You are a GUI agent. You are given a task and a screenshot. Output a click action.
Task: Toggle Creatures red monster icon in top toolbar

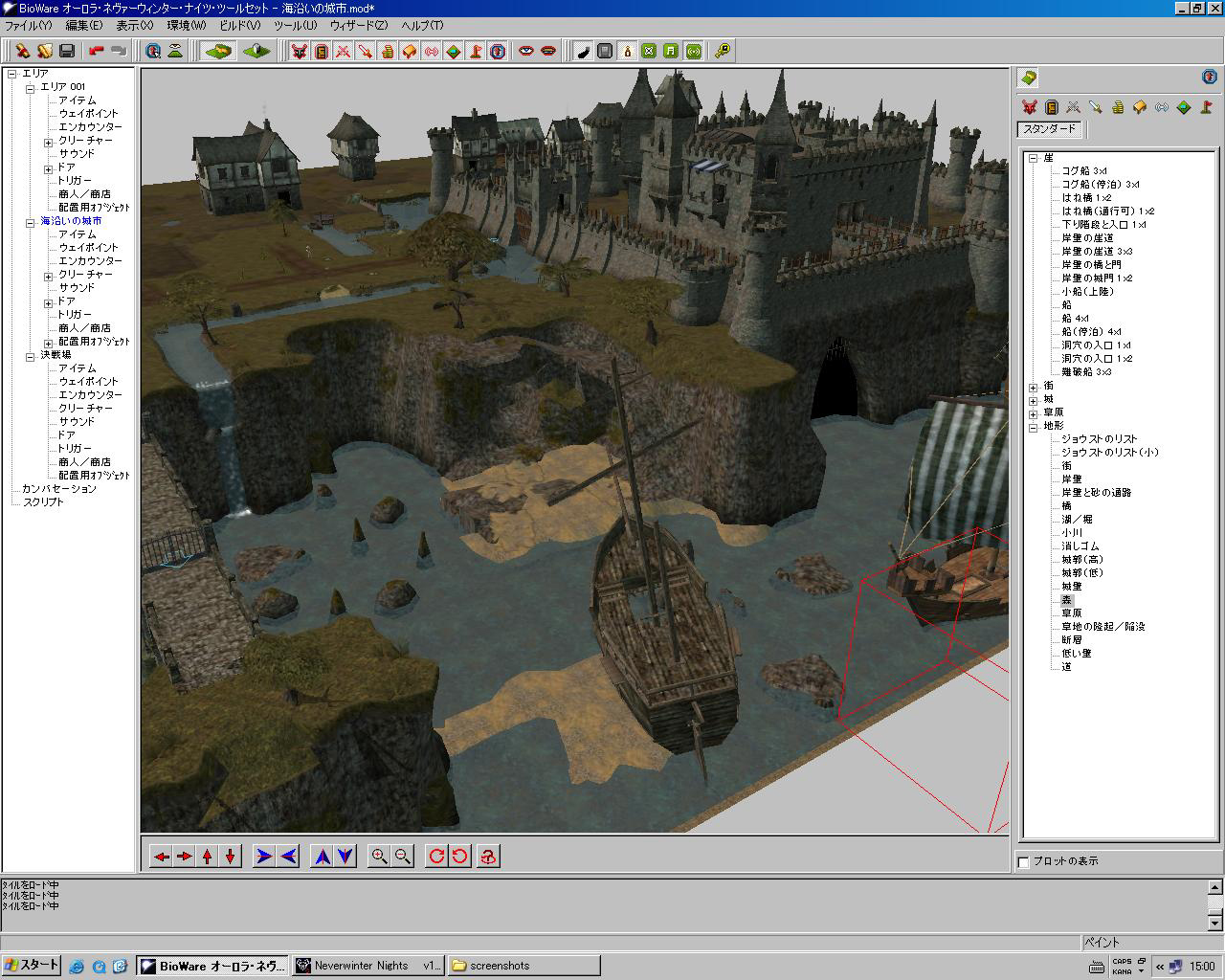(x=300, y=51)
